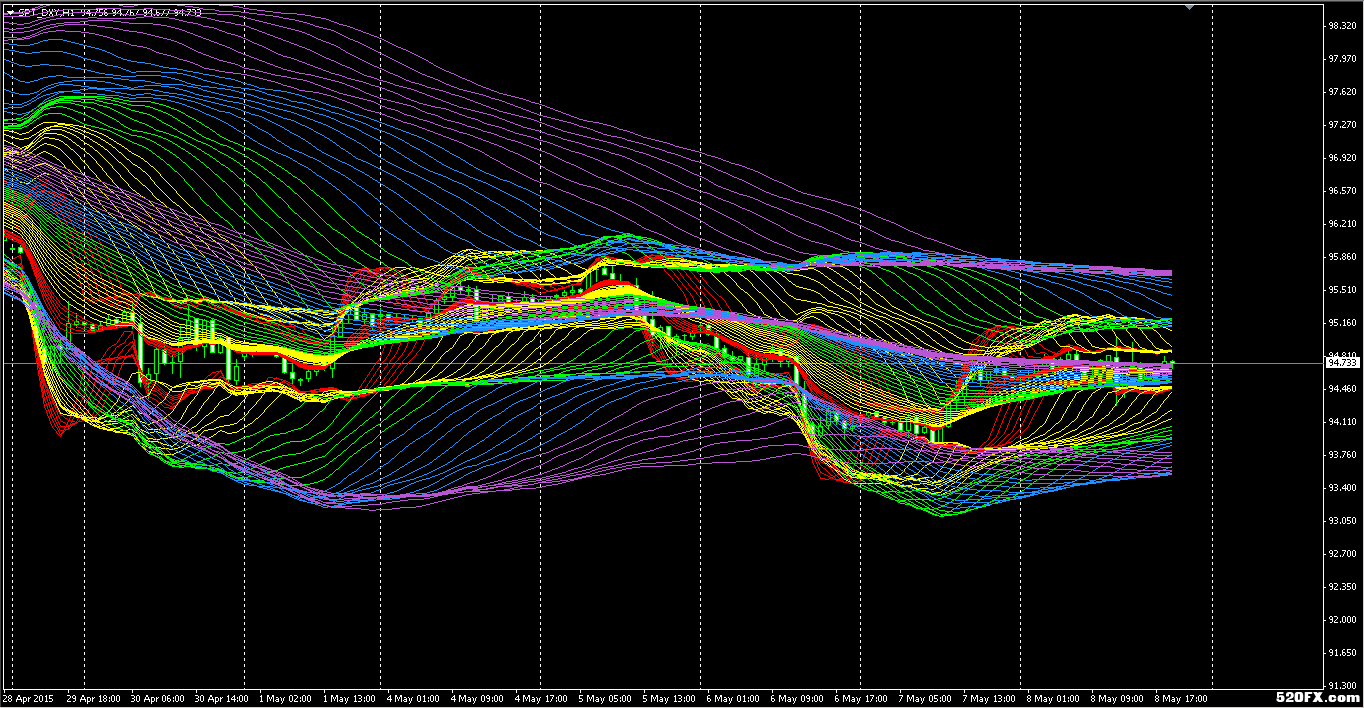Click price level 97.270 on the axis
The width and height of the screenshot is (1364, 708).
point(1343,125)
